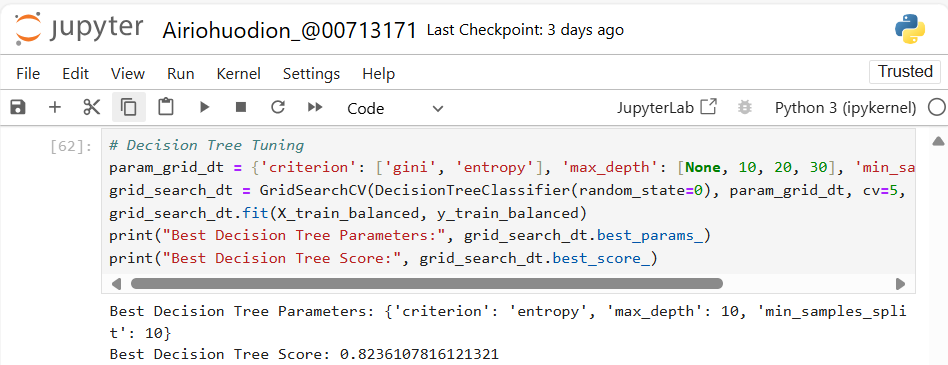Click the Last Checkpoint text
This screenshot has width=948, height=365.
(525, 30)
